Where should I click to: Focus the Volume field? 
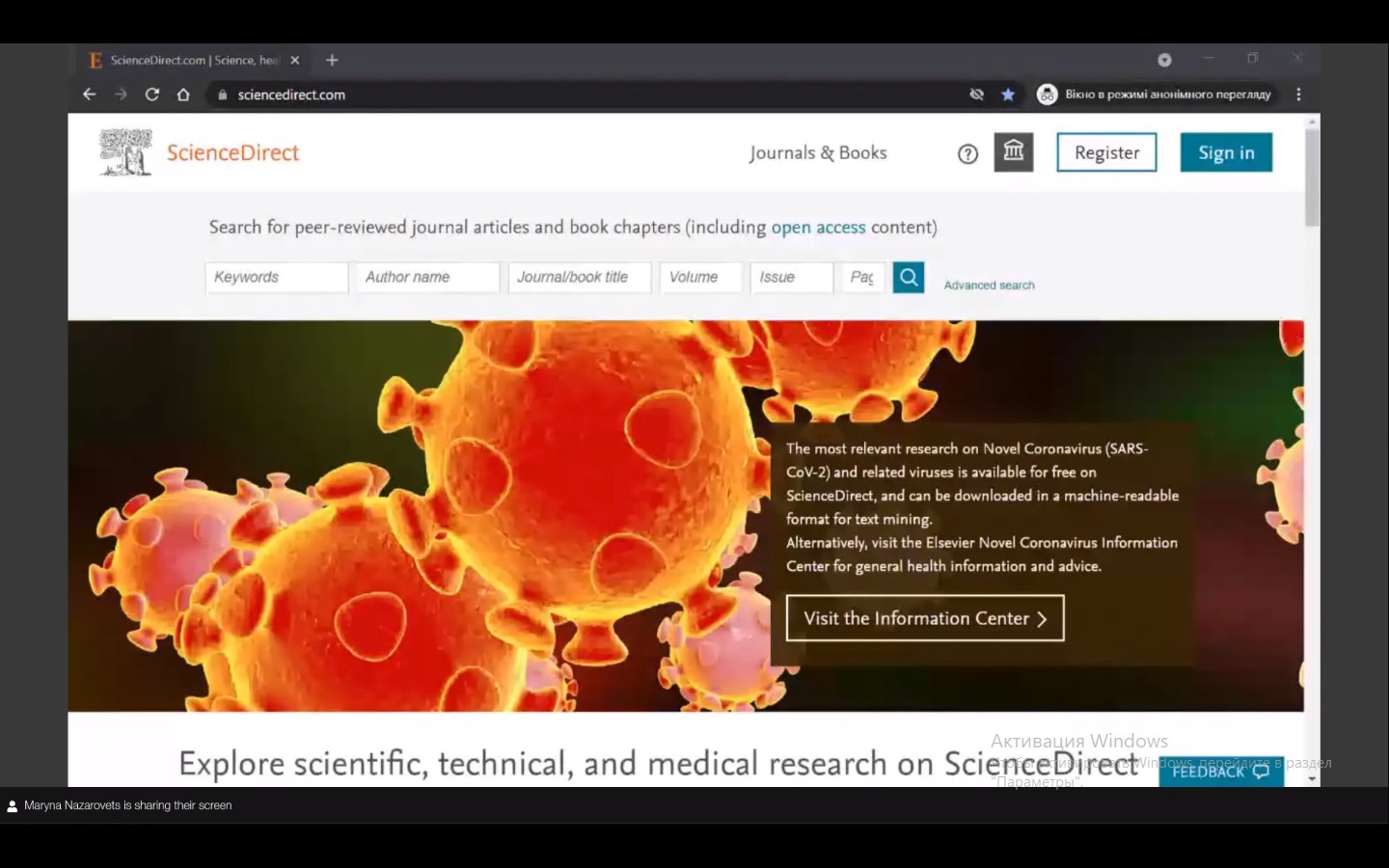700,277
